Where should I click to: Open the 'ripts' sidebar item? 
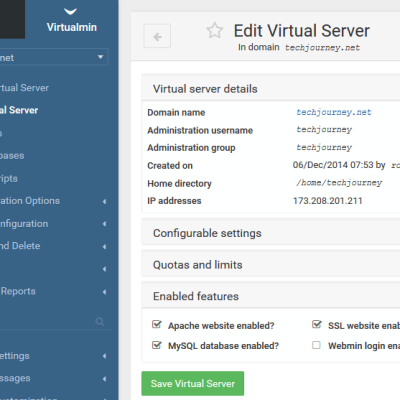9,178
